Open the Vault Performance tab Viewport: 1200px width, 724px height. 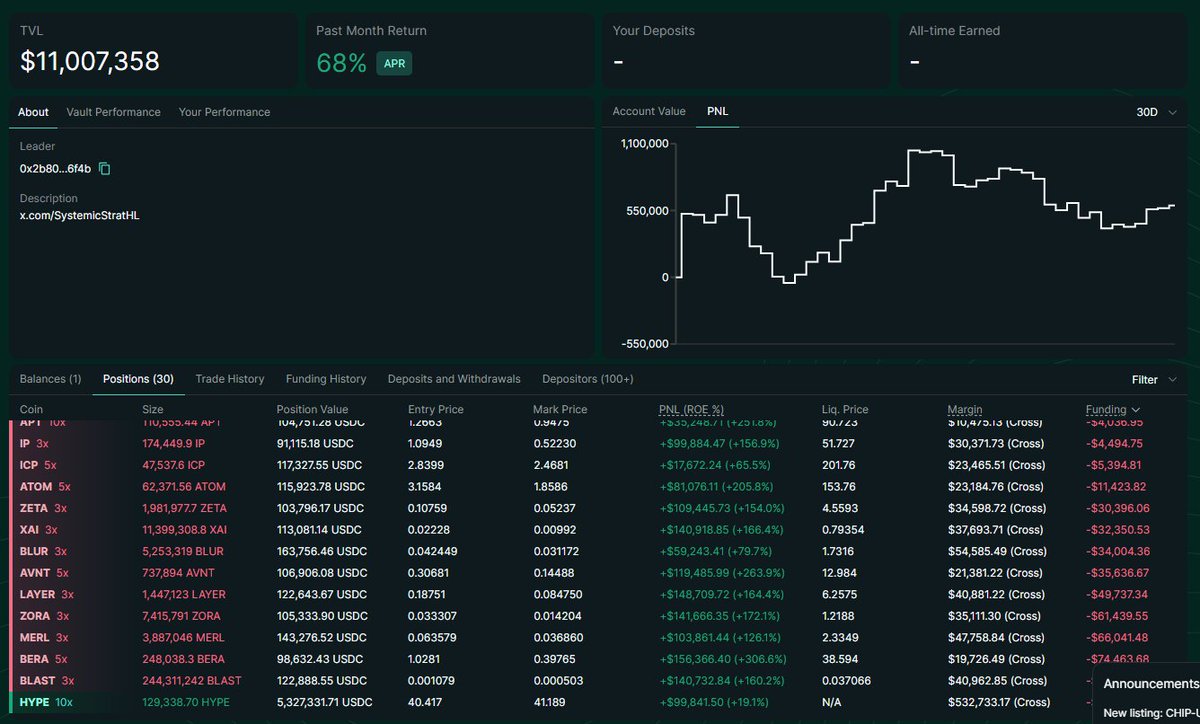click(113, 112)
